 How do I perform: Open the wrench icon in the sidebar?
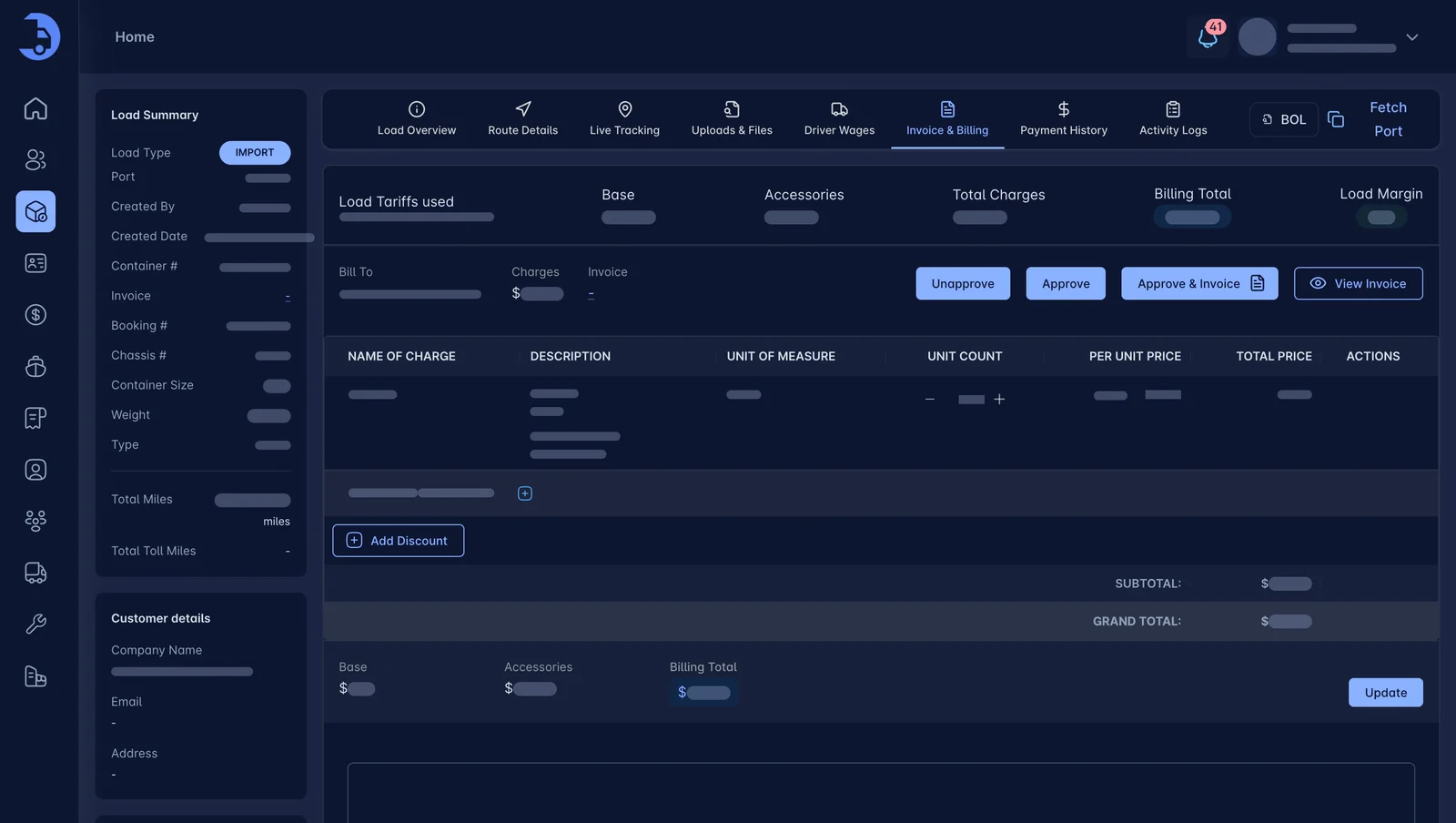35,625
